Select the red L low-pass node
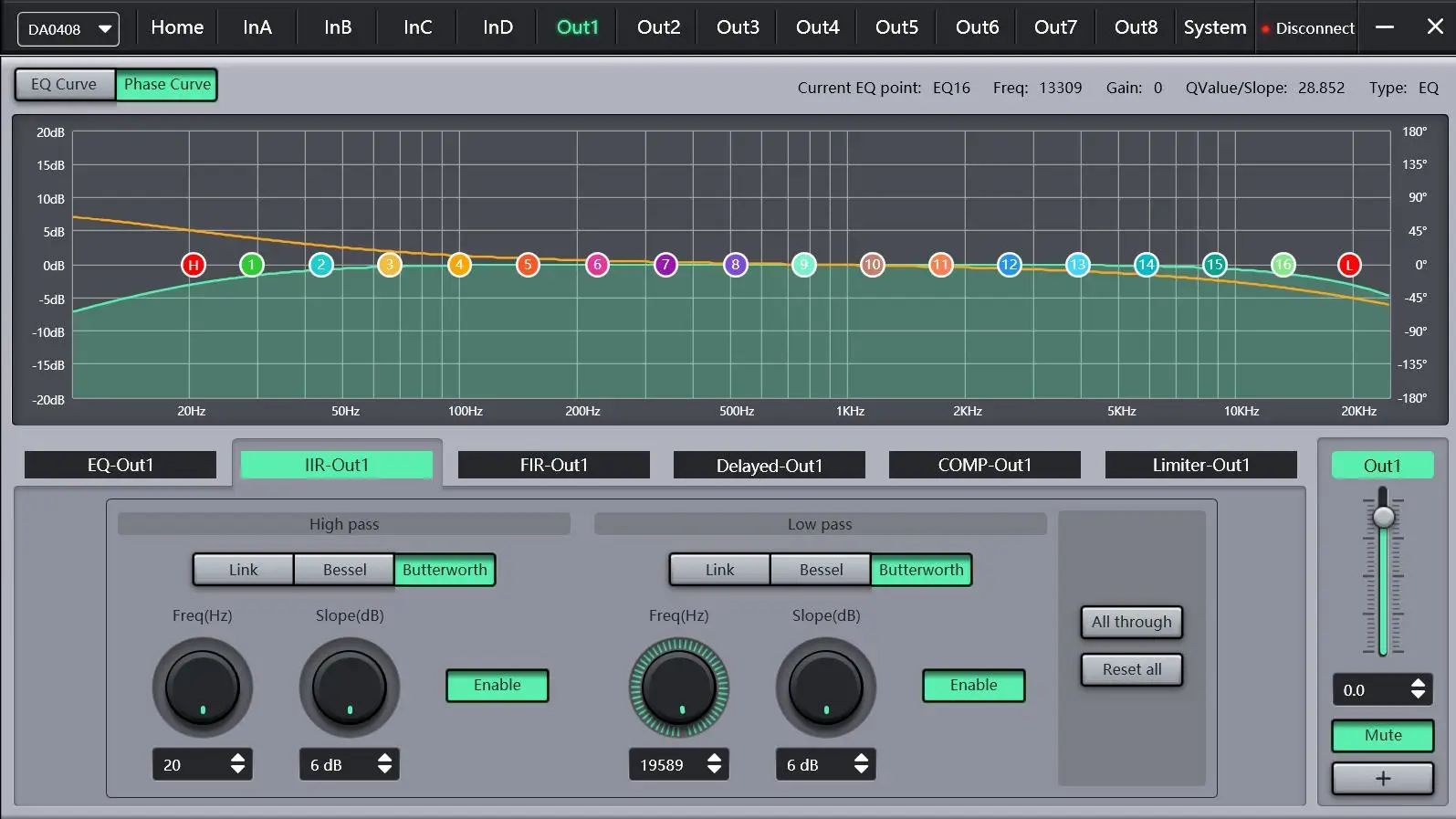The height and width of the screenshot is (819, 1456). tap(1349, 265)
